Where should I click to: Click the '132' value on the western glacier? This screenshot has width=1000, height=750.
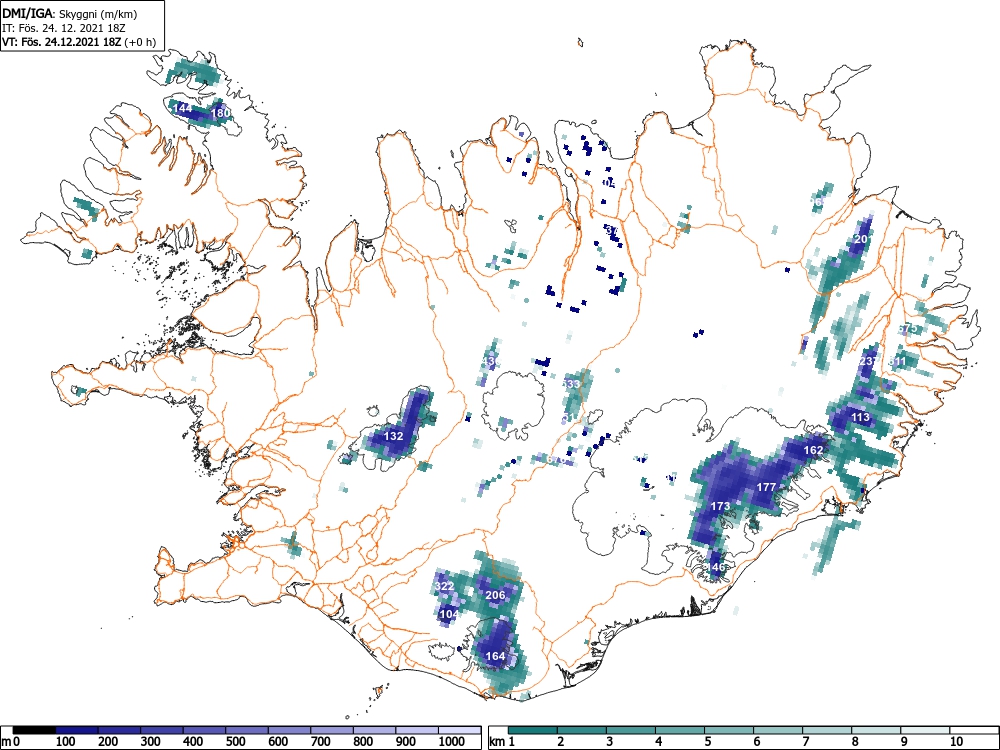tap(393, 436)
